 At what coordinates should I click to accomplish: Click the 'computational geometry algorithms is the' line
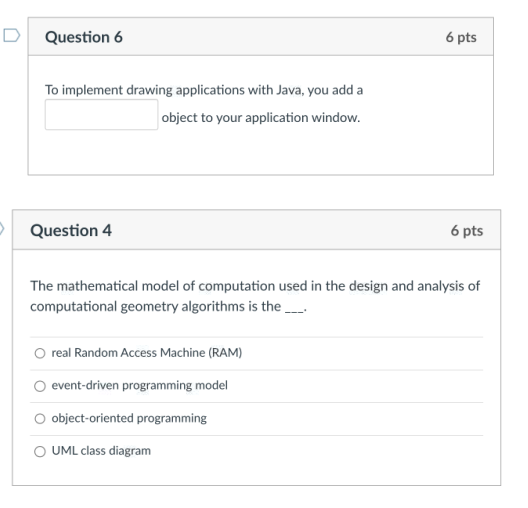(x=156, y=306)
